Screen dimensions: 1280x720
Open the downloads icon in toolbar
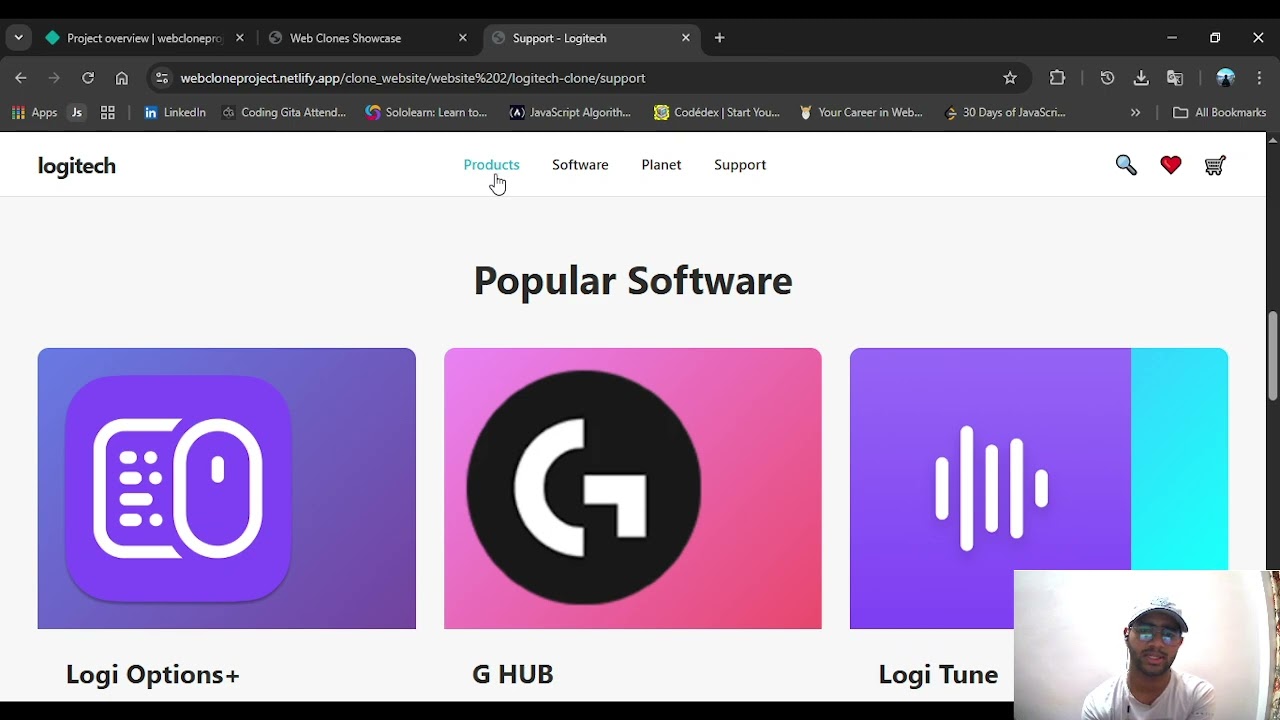point(1141,78)
